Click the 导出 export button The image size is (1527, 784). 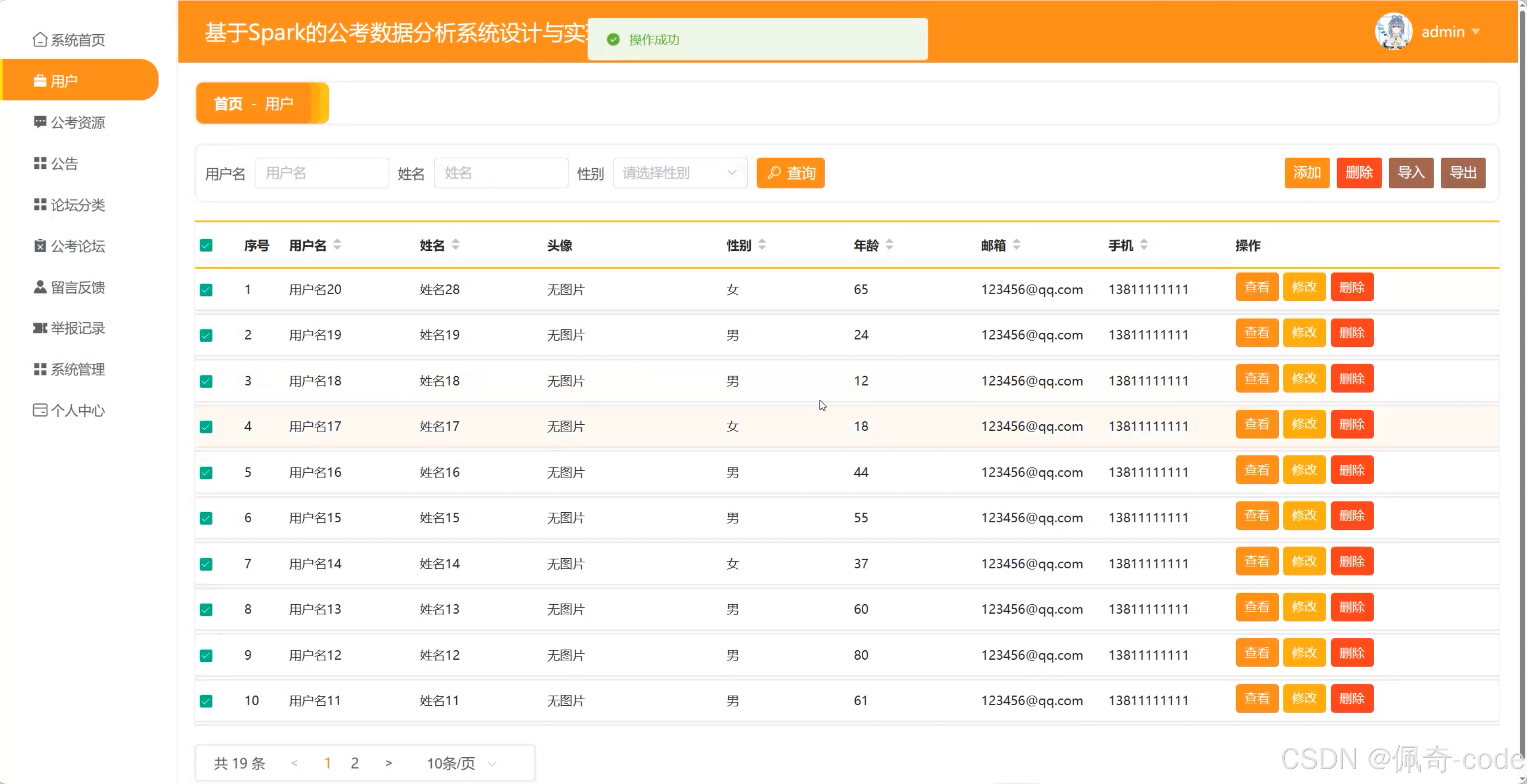coord(1462,173)
